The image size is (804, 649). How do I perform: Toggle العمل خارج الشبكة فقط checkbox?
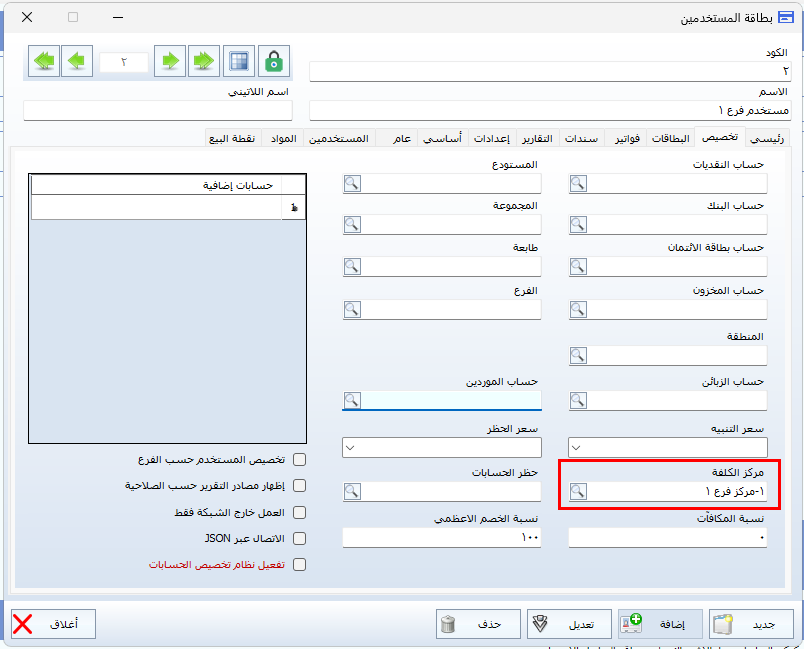point(299,512)
